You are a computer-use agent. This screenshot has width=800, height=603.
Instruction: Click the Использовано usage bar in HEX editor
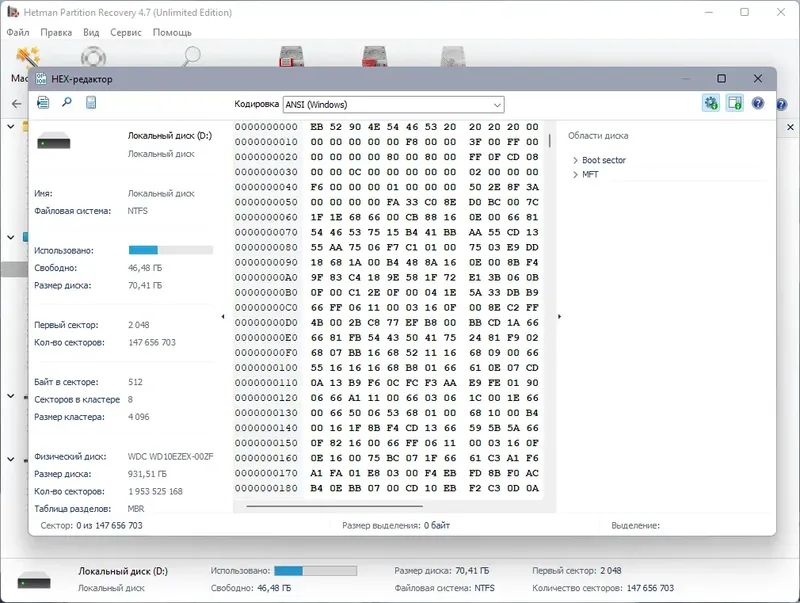tap(170, 250)
